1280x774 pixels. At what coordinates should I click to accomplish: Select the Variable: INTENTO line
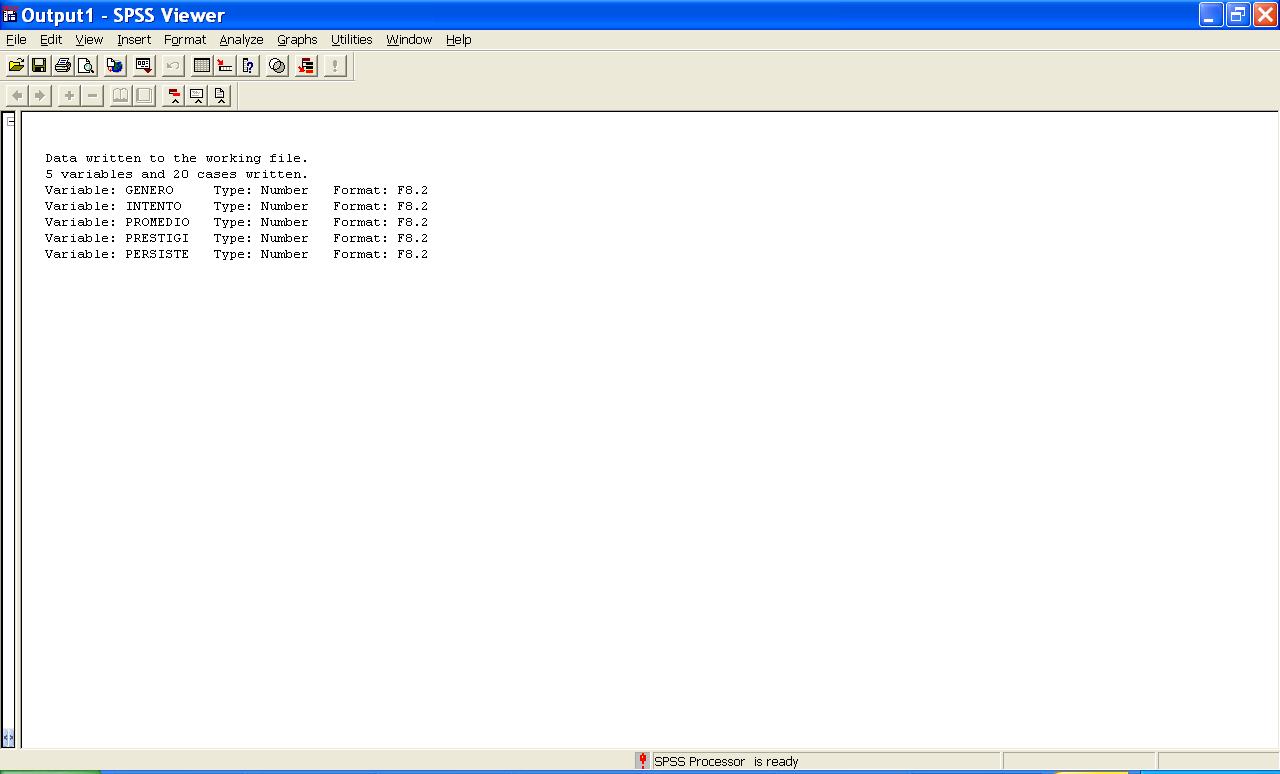236,206
